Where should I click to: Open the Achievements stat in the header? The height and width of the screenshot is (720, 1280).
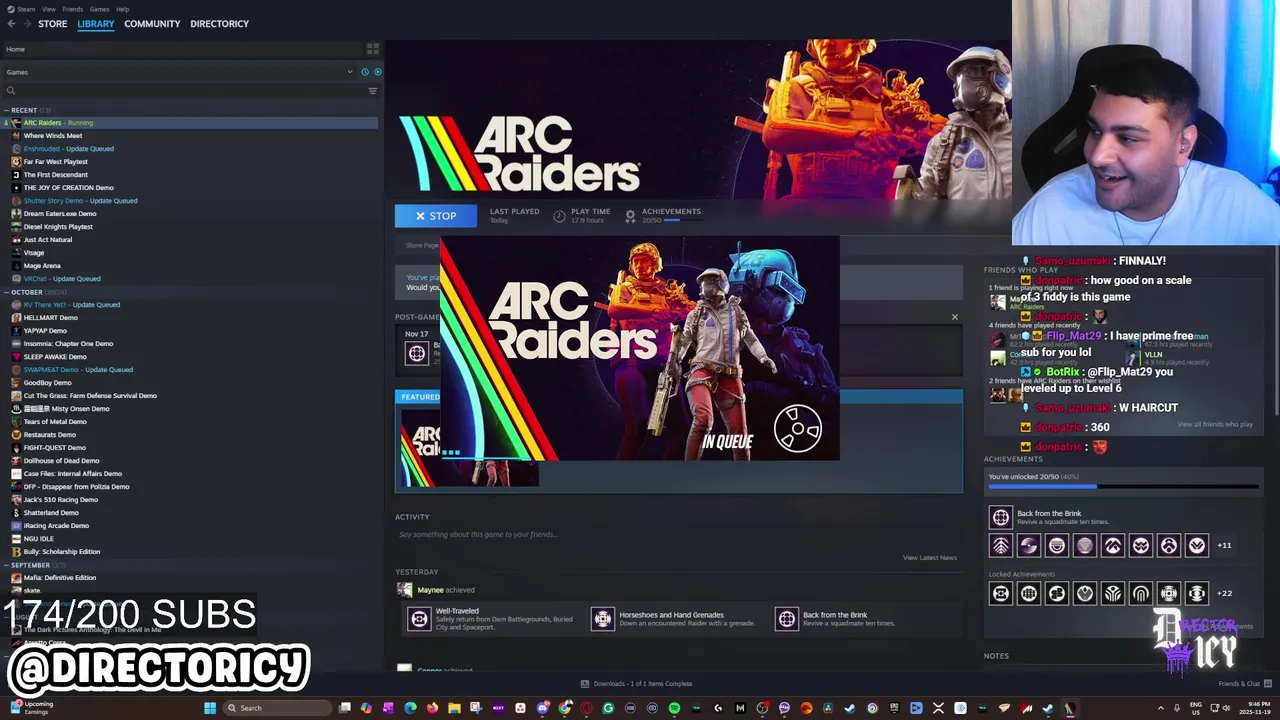pyautogui.click(x=661, y=215)
